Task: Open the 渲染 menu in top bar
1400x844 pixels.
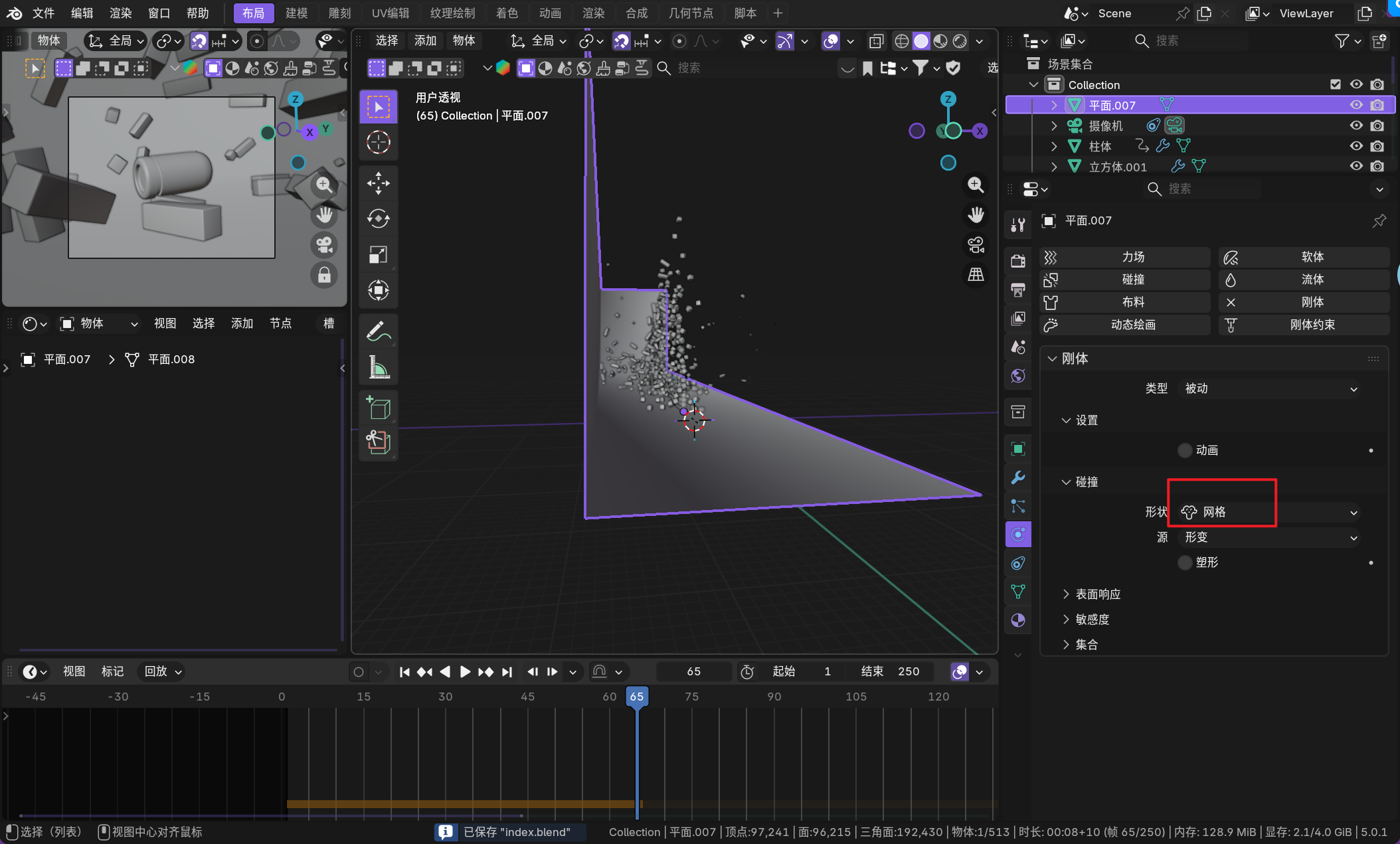Action: pos(120,13)
